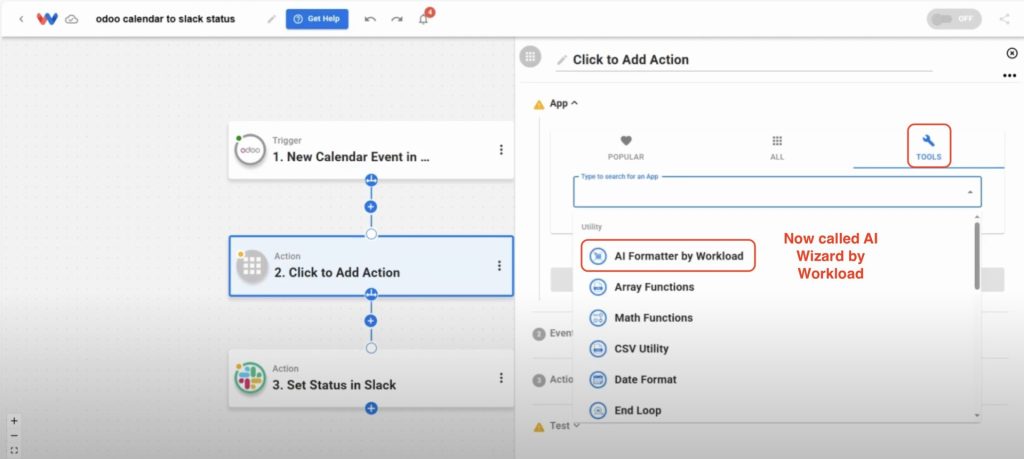Image resolution: width=1024 pixels, height=459 pixels.
Task: Edit workflow name with pencil icon
Action: point(272,19)
